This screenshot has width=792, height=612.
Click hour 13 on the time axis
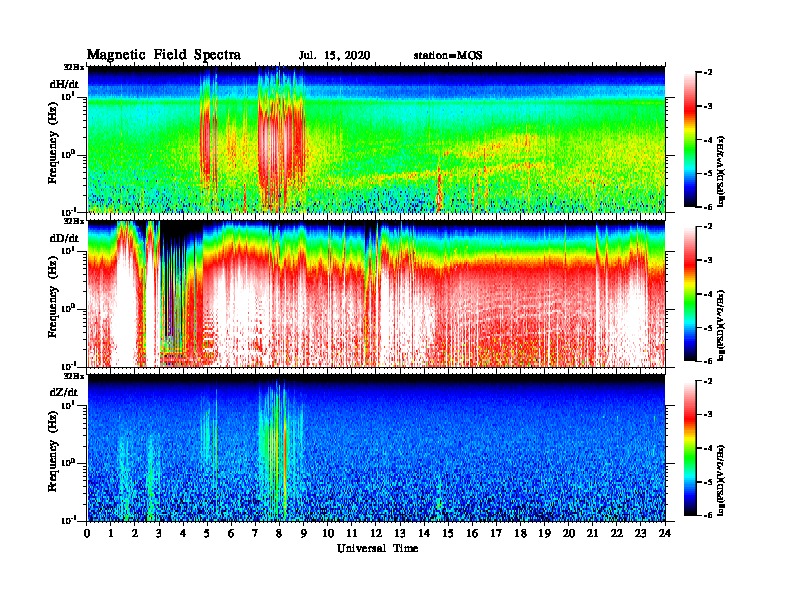coord(400,534)
